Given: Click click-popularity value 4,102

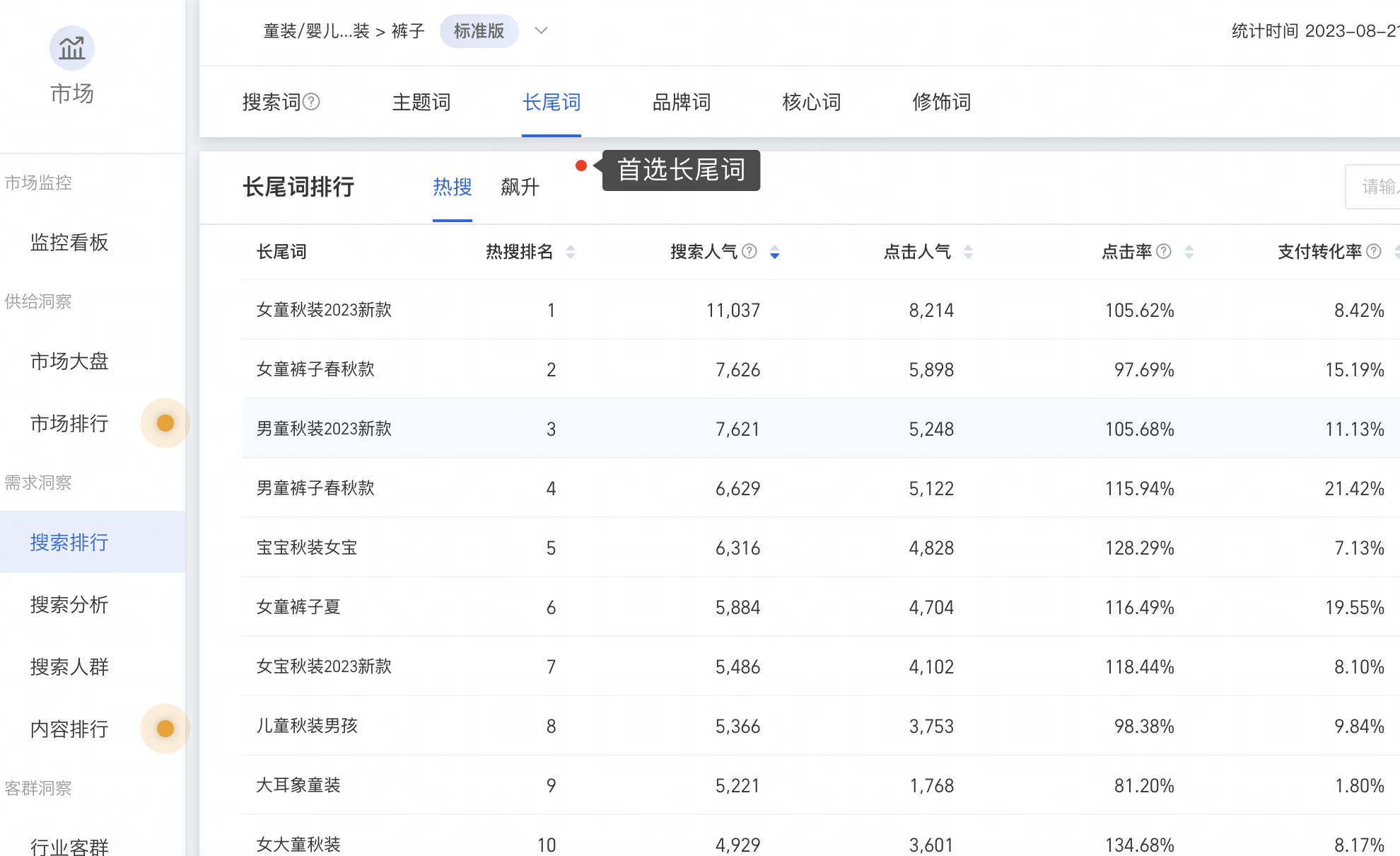Looking at the screenshot, I should click(x=931, y=667).
